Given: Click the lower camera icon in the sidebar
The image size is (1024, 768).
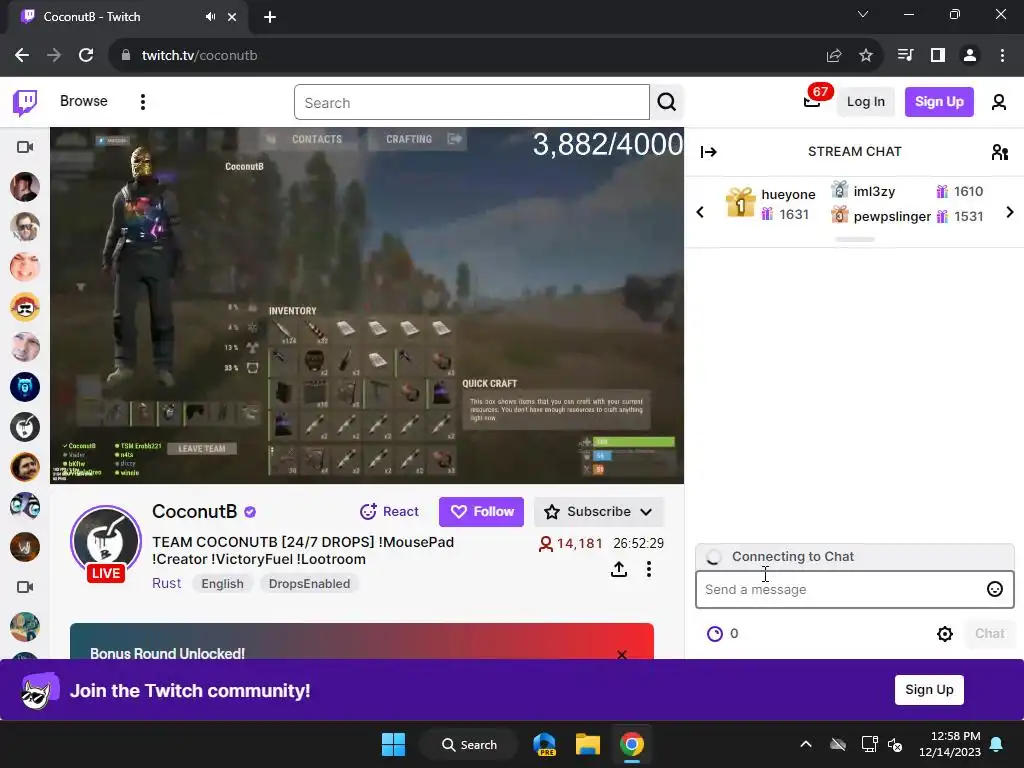Looking at the screenshot, I should tap(25, 587).
